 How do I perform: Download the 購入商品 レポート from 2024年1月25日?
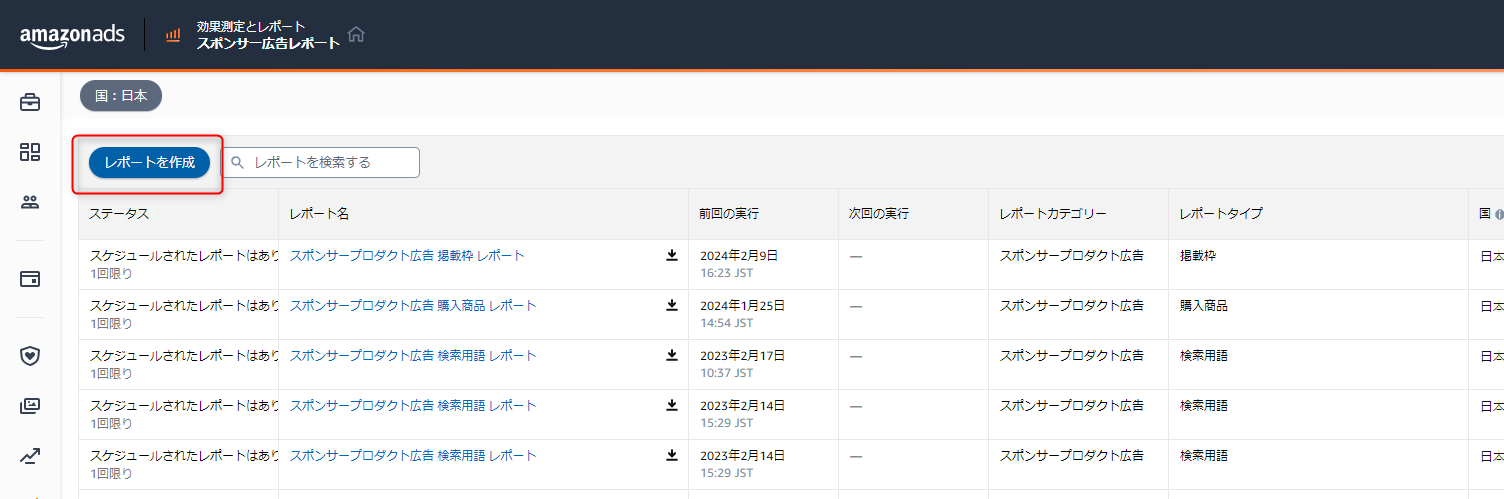tap(672, 305)
